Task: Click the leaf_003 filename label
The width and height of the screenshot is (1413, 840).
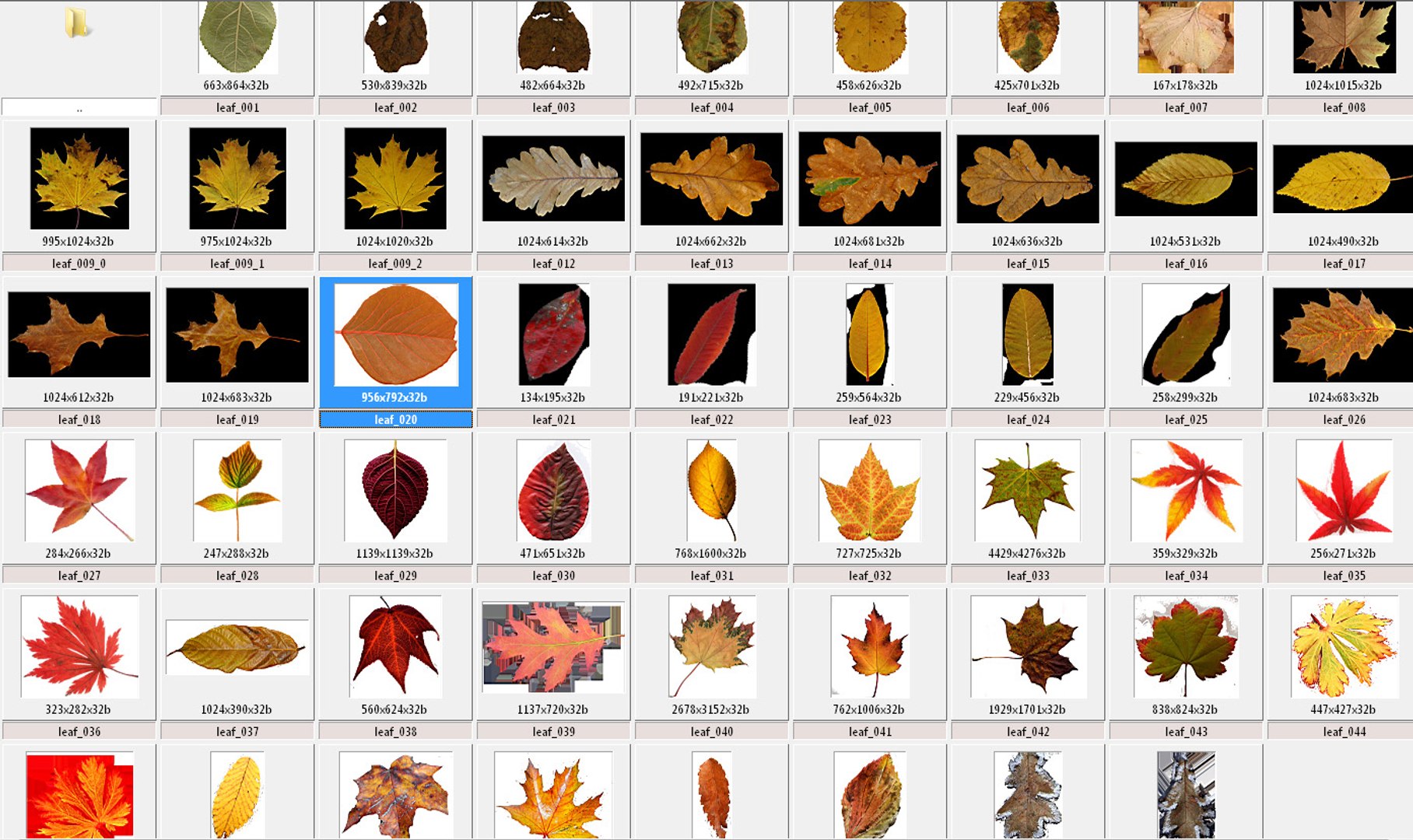Action: [x=553, y=107]
